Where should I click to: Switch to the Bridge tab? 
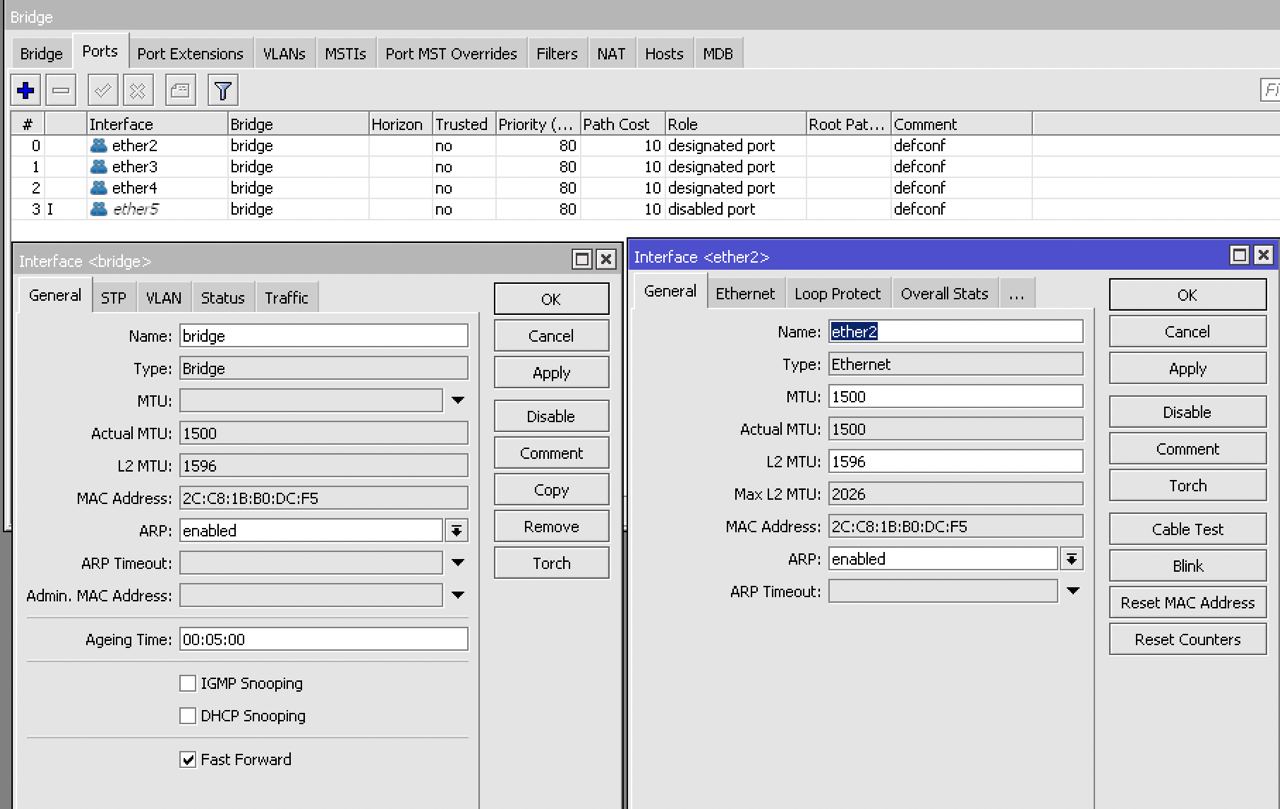(41, 53)
